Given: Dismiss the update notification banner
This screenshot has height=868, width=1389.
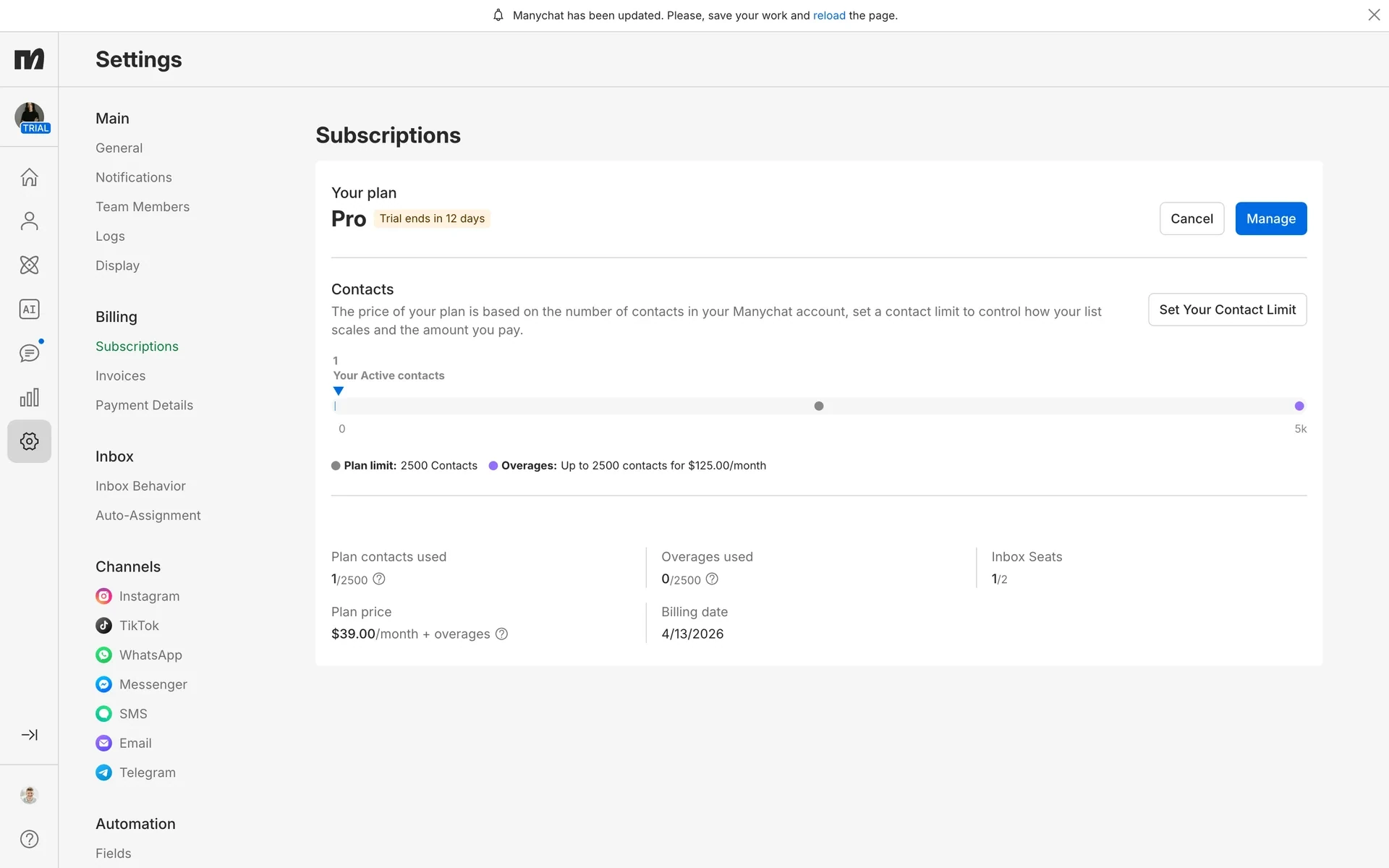Looking at the screenshot, I should 1374,15.
